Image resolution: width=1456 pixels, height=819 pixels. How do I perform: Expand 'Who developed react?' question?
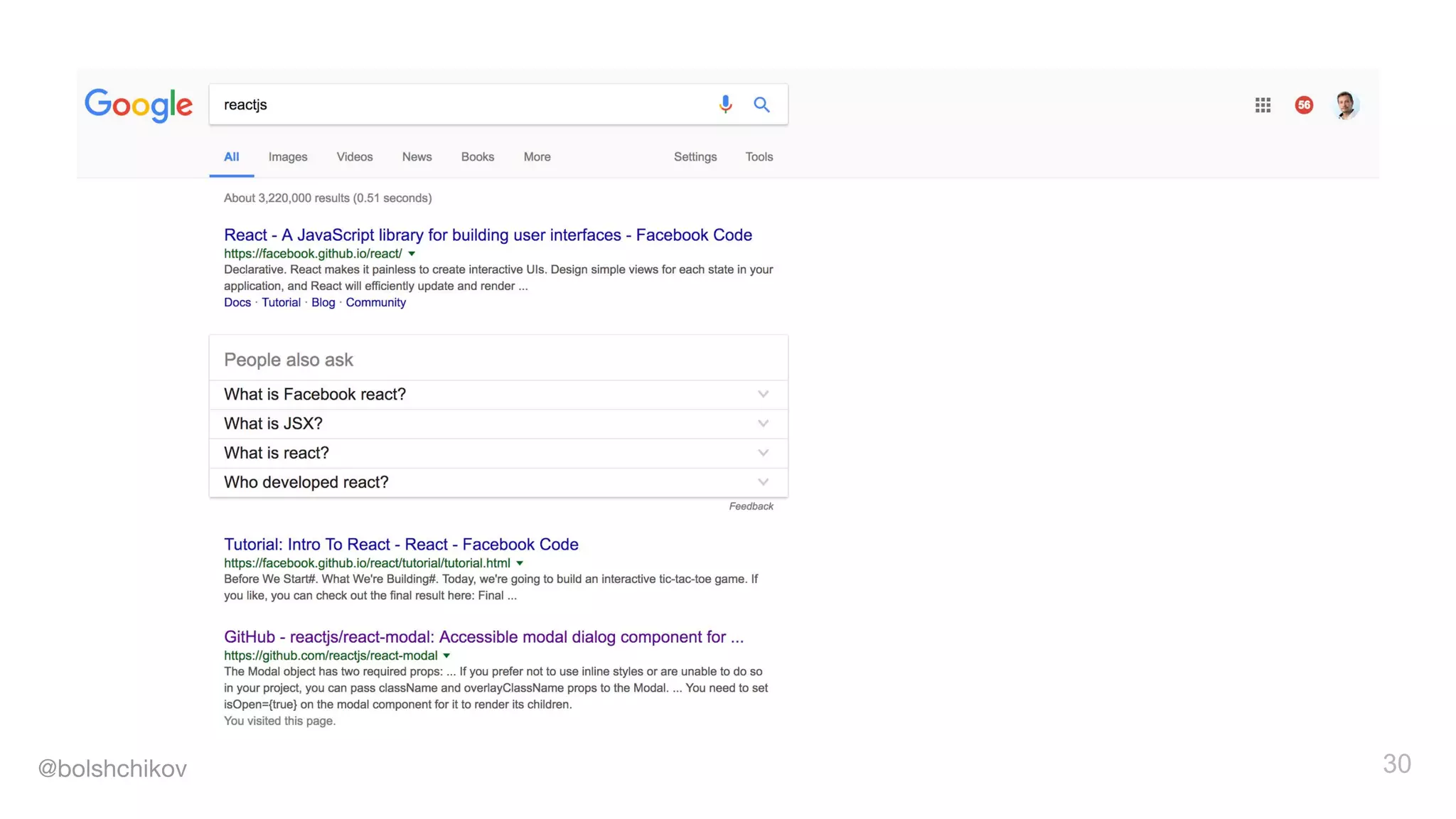[763, 482]
